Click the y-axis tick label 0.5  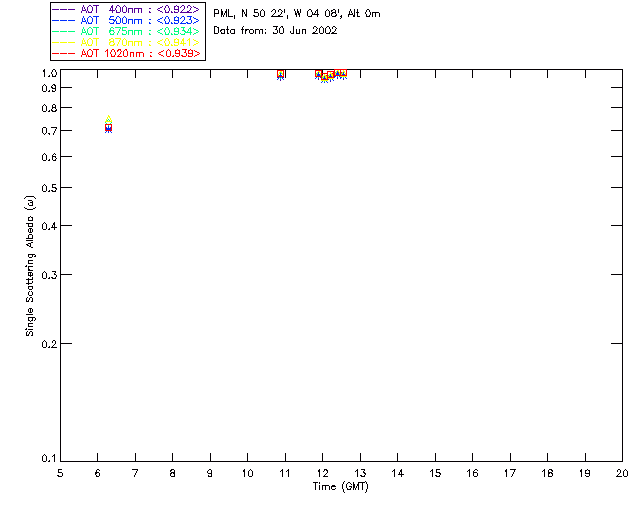tap(49, 188)
